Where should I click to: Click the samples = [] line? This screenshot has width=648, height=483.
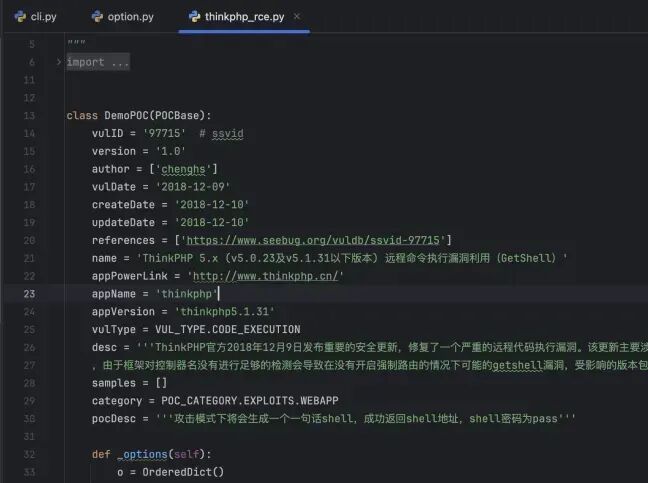(129, 383)
